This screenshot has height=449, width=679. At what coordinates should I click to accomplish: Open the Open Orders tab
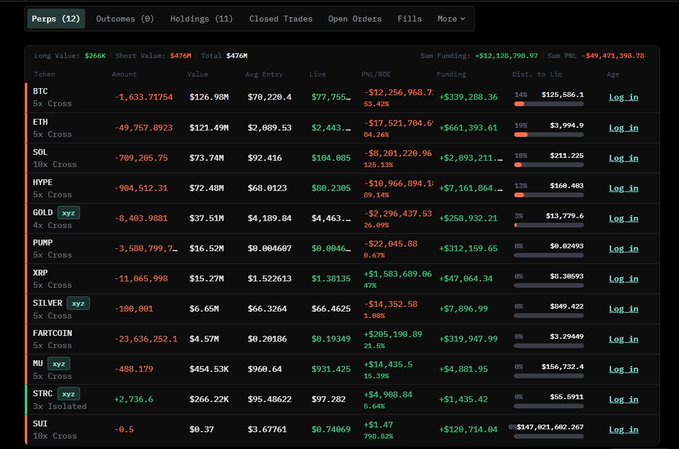point(355,19)
